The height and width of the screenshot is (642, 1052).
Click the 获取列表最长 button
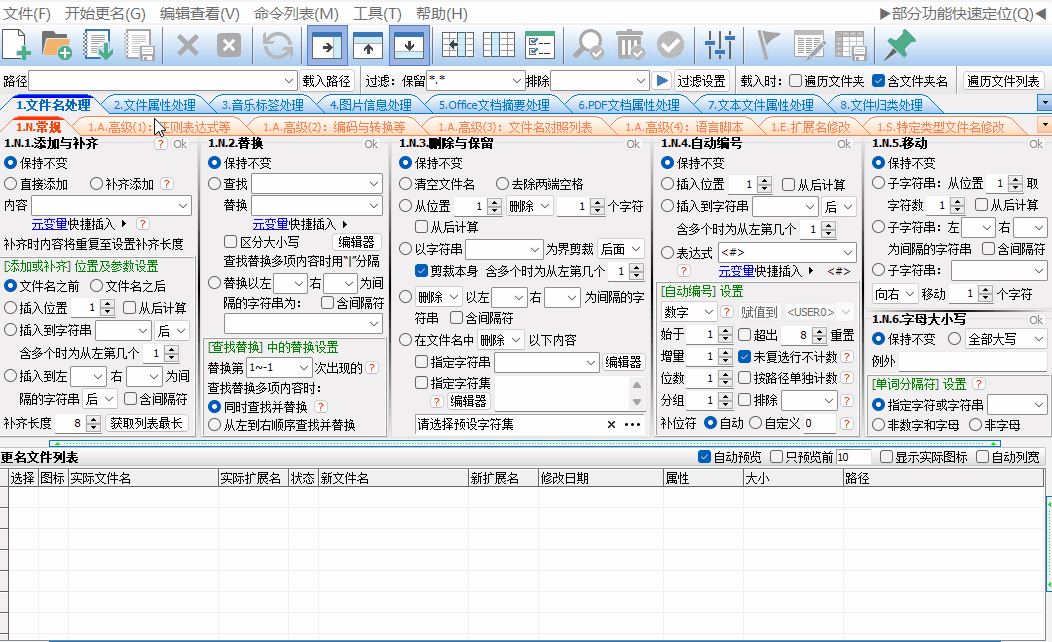tap(146, 423)
